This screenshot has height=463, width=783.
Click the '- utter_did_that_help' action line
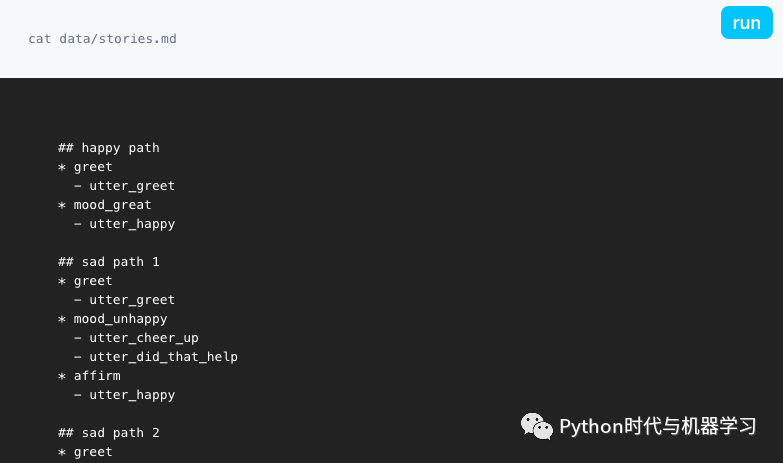point(162,357)
